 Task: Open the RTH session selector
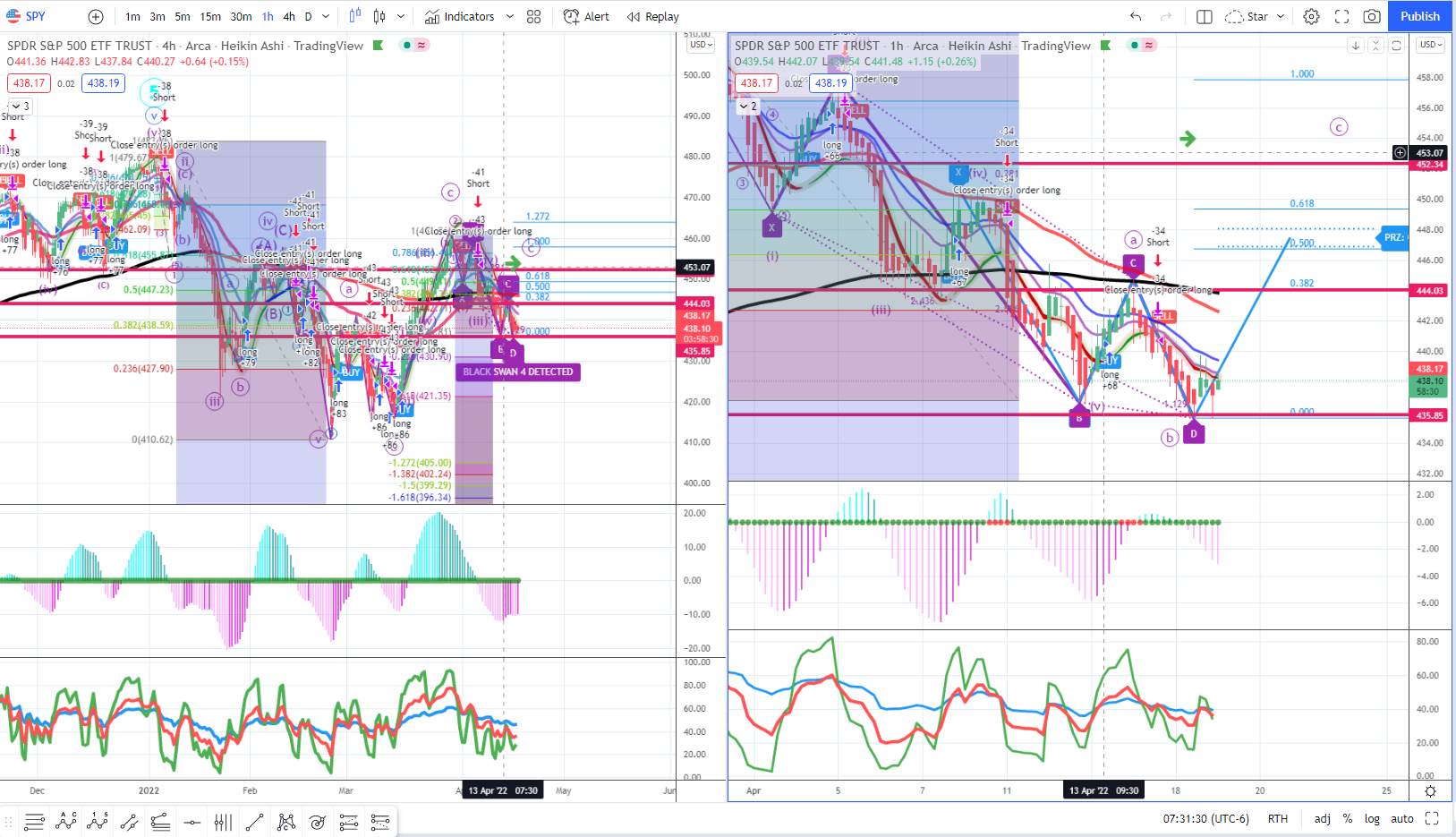point(1278,818)
